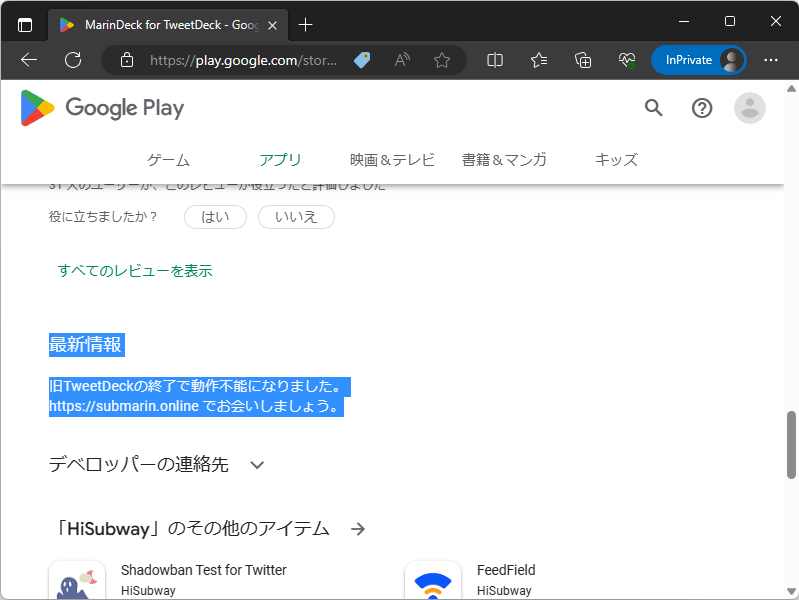
Task: Click scrollbar down arrow
Action: (x=791, y=592)
